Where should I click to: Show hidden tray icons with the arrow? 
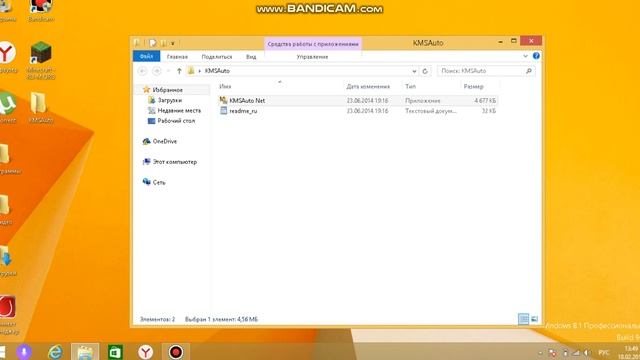[540, 353]
